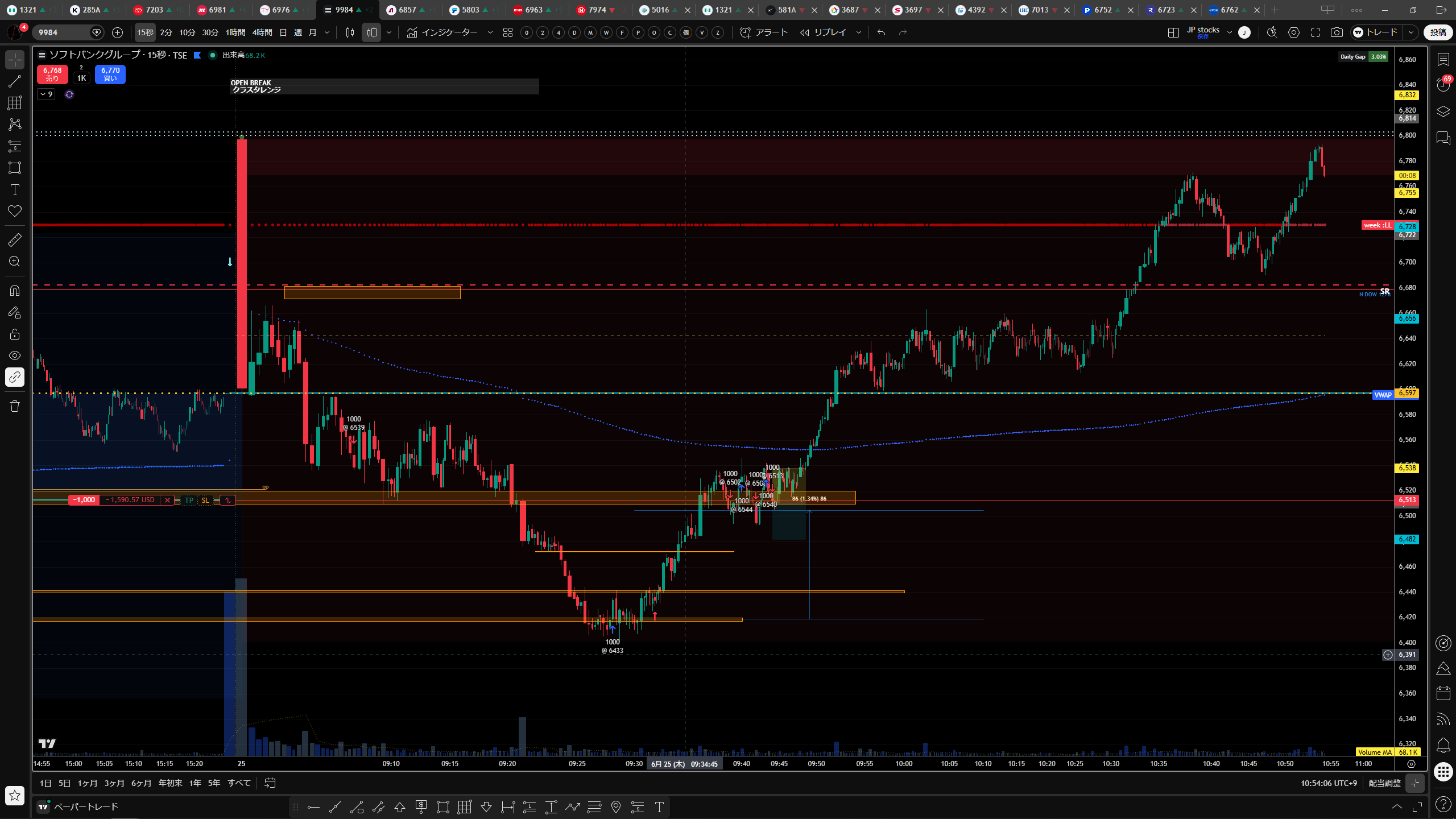
Task: Select the text tool in left toolbar
Action: 15,189
